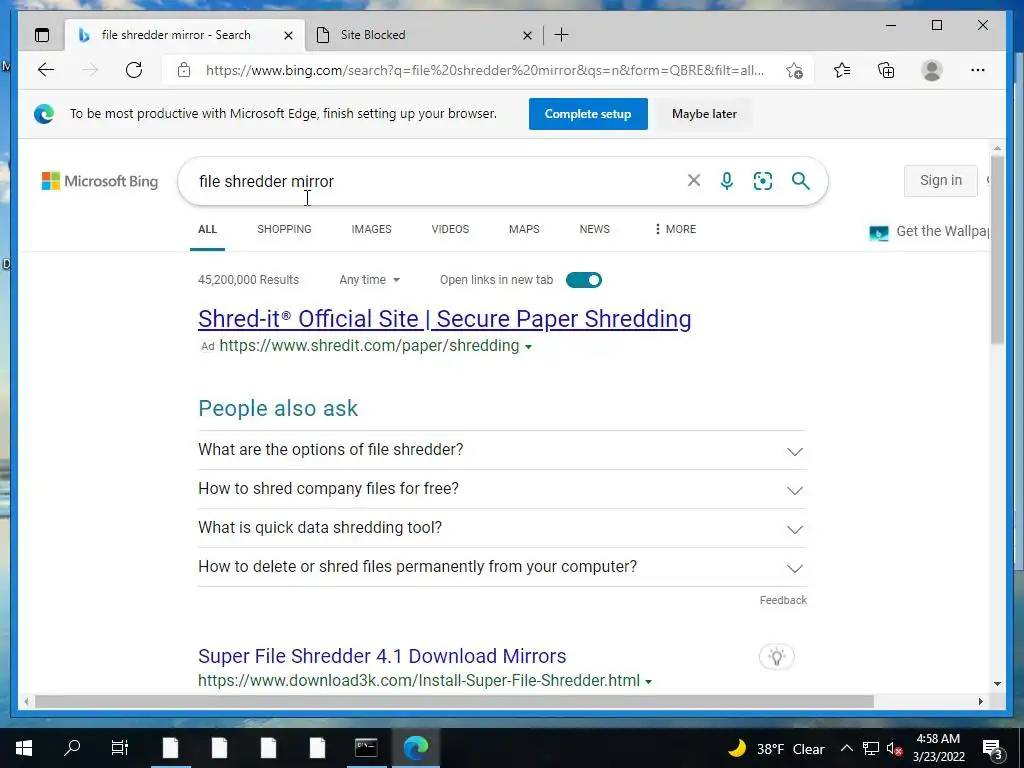
Task: Show hidden tray icons chevron
Action: pos(846,748)
